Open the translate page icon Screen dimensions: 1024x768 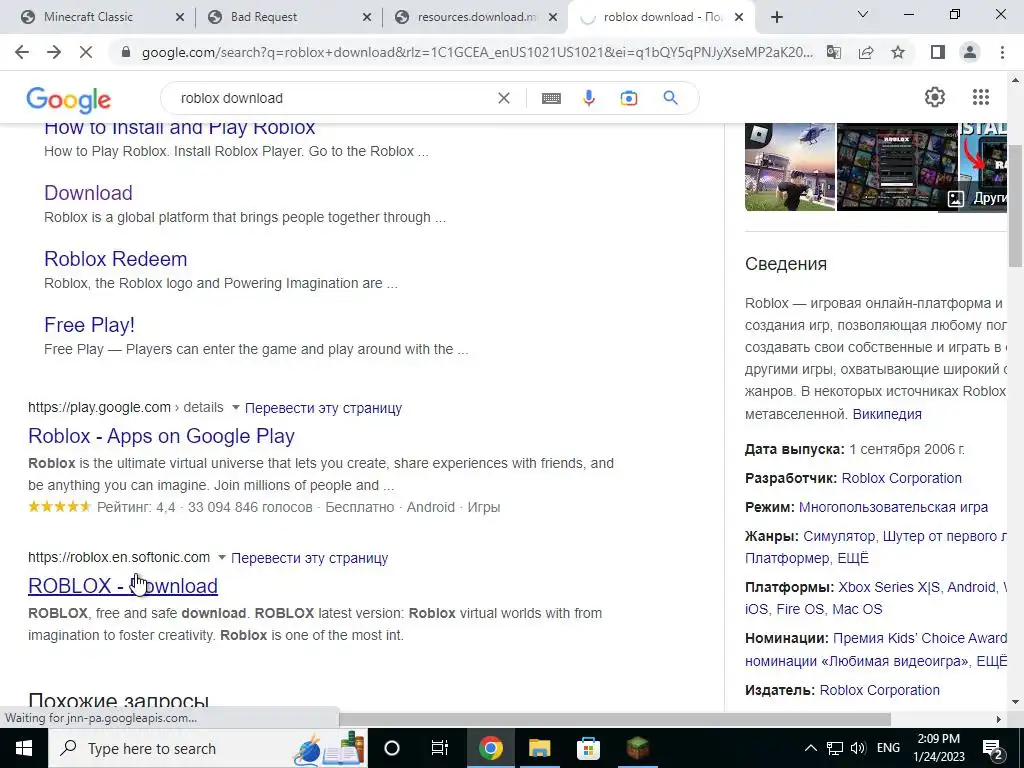point(834,52)
